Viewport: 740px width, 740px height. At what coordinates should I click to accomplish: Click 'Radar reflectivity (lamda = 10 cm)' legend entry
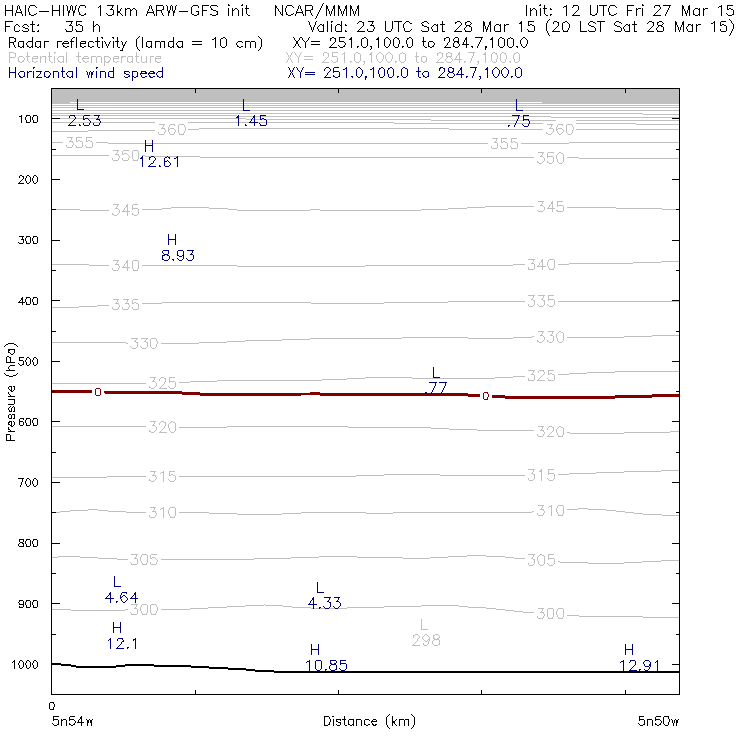click(135, 43)
